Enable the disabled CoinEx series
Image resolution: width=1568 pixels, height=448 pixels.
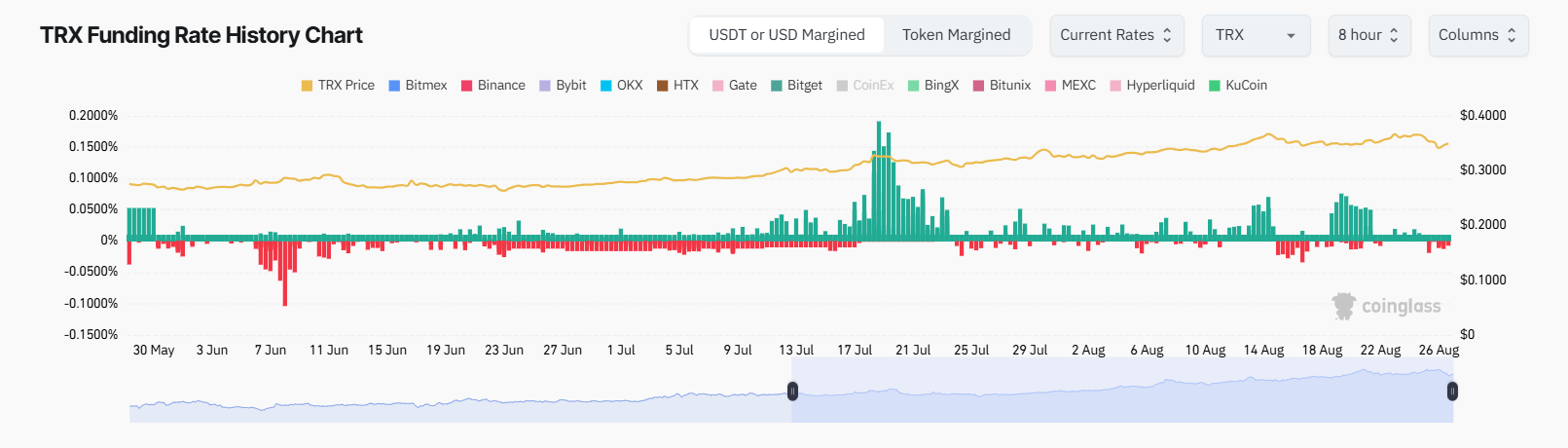click(864, 86)
